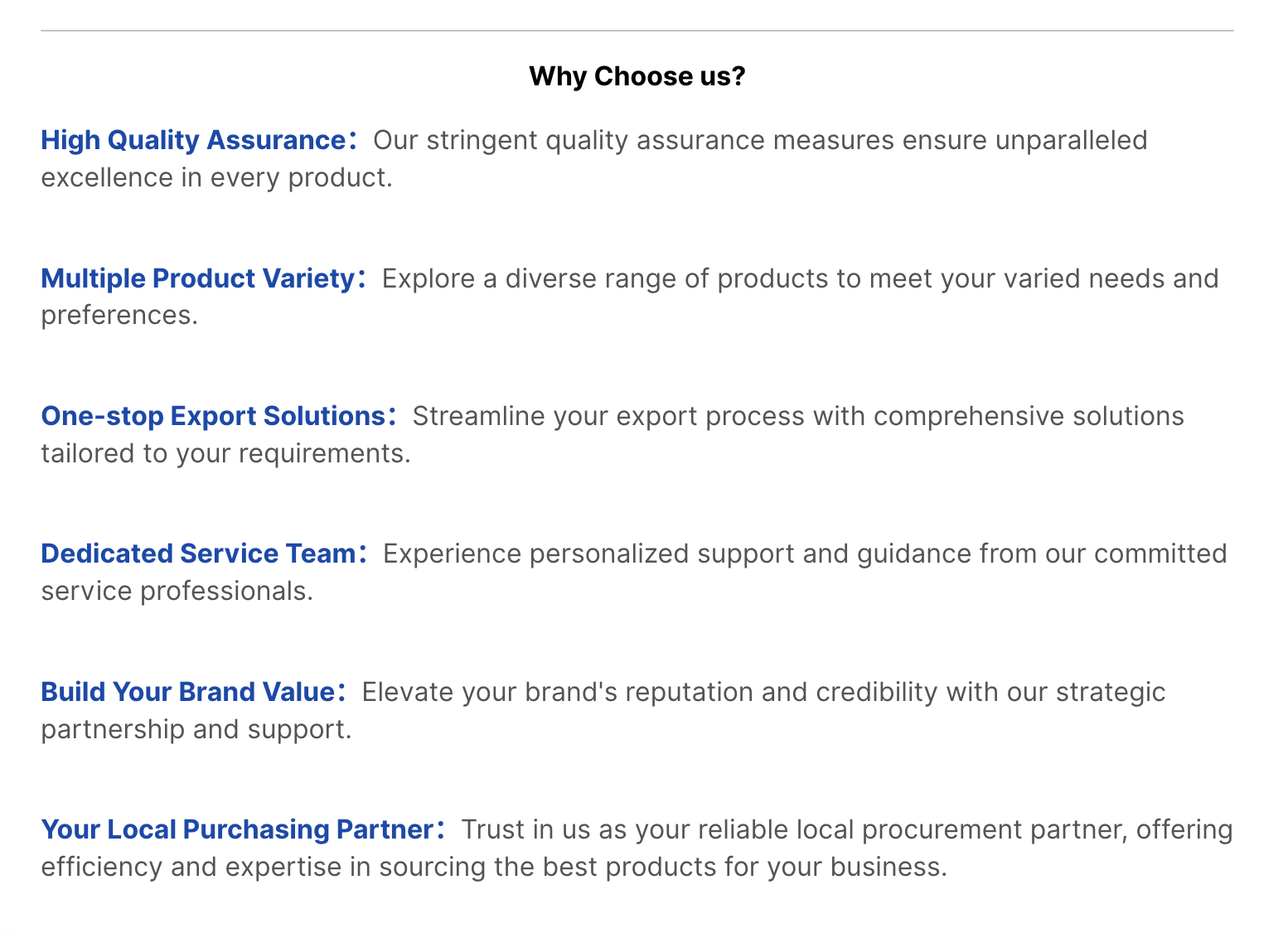Screen dimensions: 1288x933
Task: Click the horizontal divider line at top
Action: pyautogui.click(x=637, y=31)
